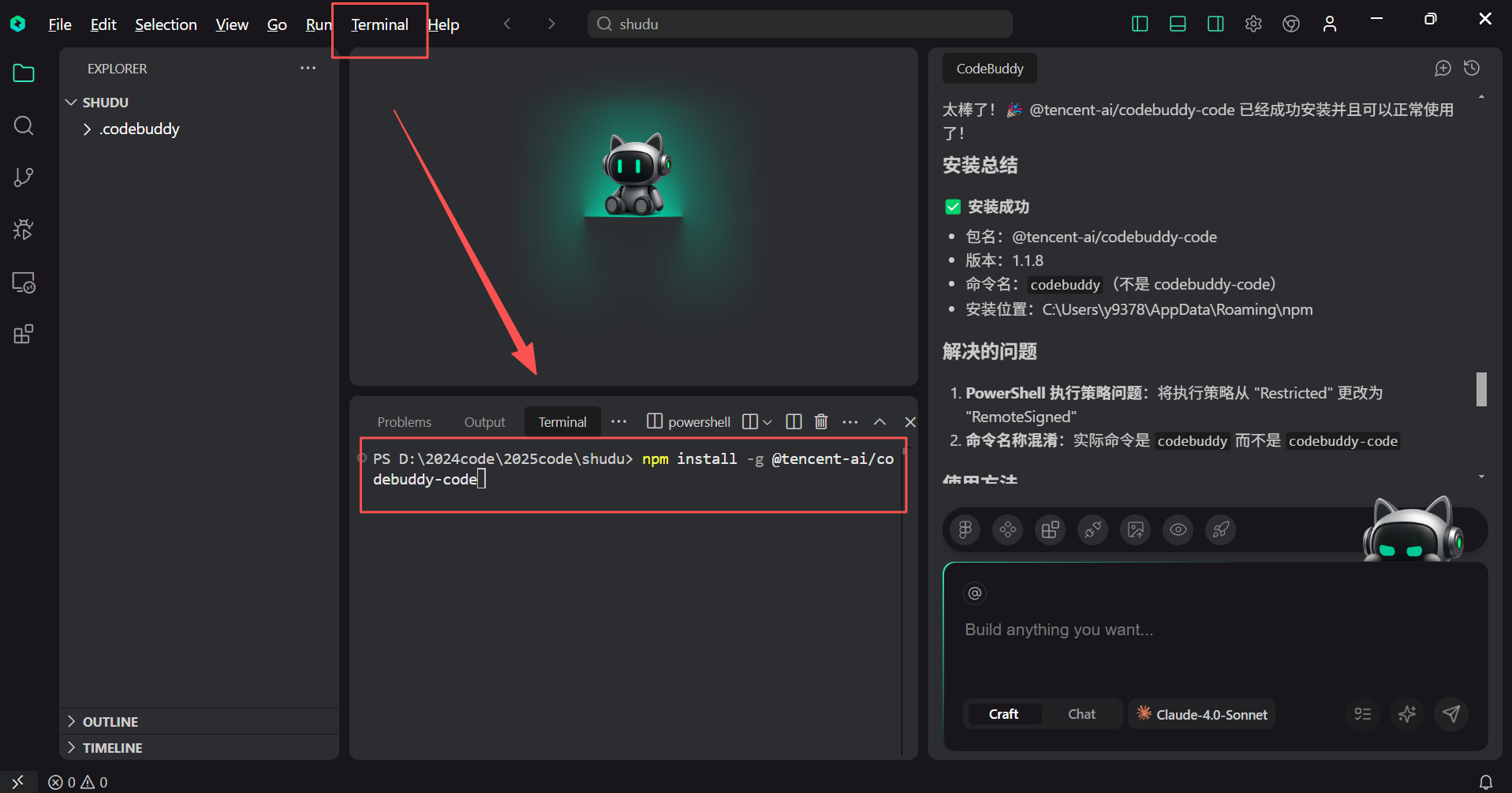Image resolution: width=1512 pixels, height=793 pixels.
Task: Toggle the primary left sidebar layout
Action: pyautogui.click(x=1140, y=24)
